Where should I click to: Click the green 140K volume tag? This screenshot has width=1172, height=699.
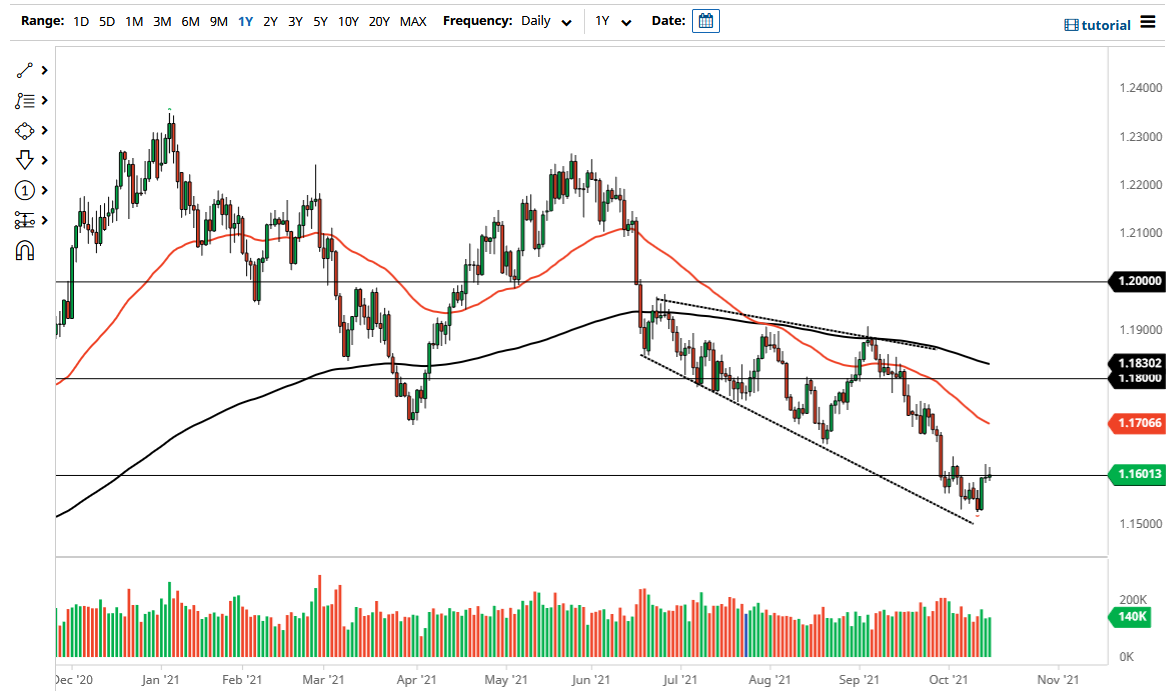coord(1130,617)
